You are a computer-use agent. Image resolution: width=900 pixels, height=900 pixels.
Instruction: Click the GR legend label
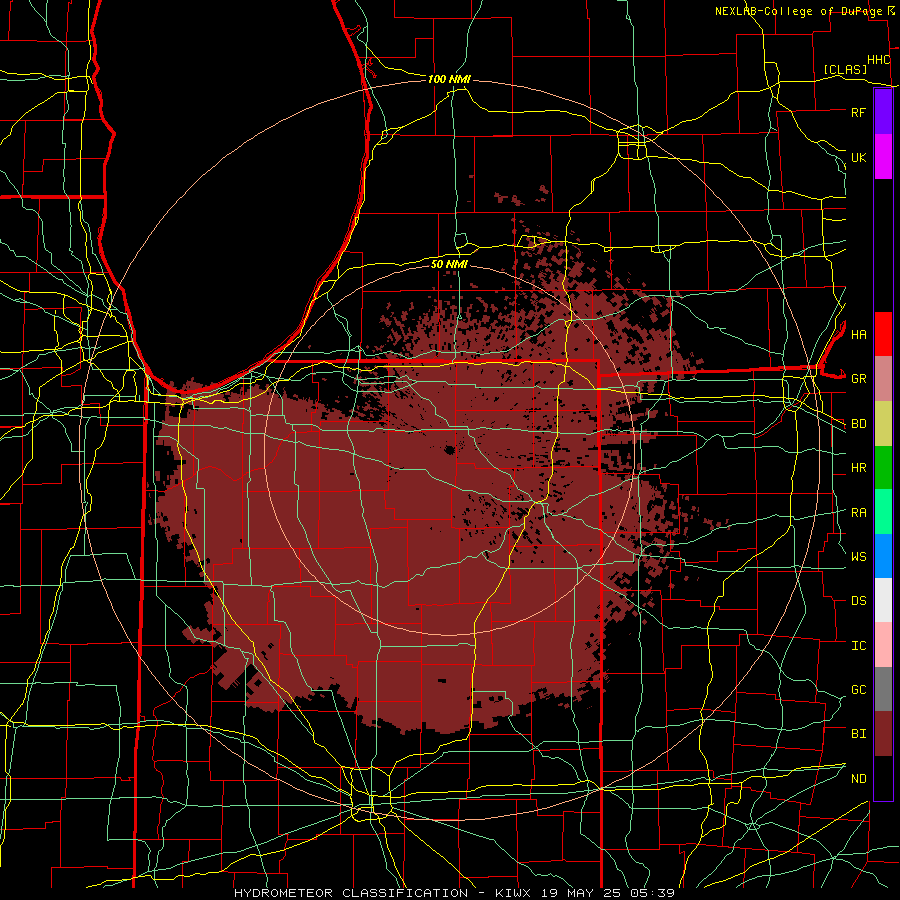tap(859, 379)
